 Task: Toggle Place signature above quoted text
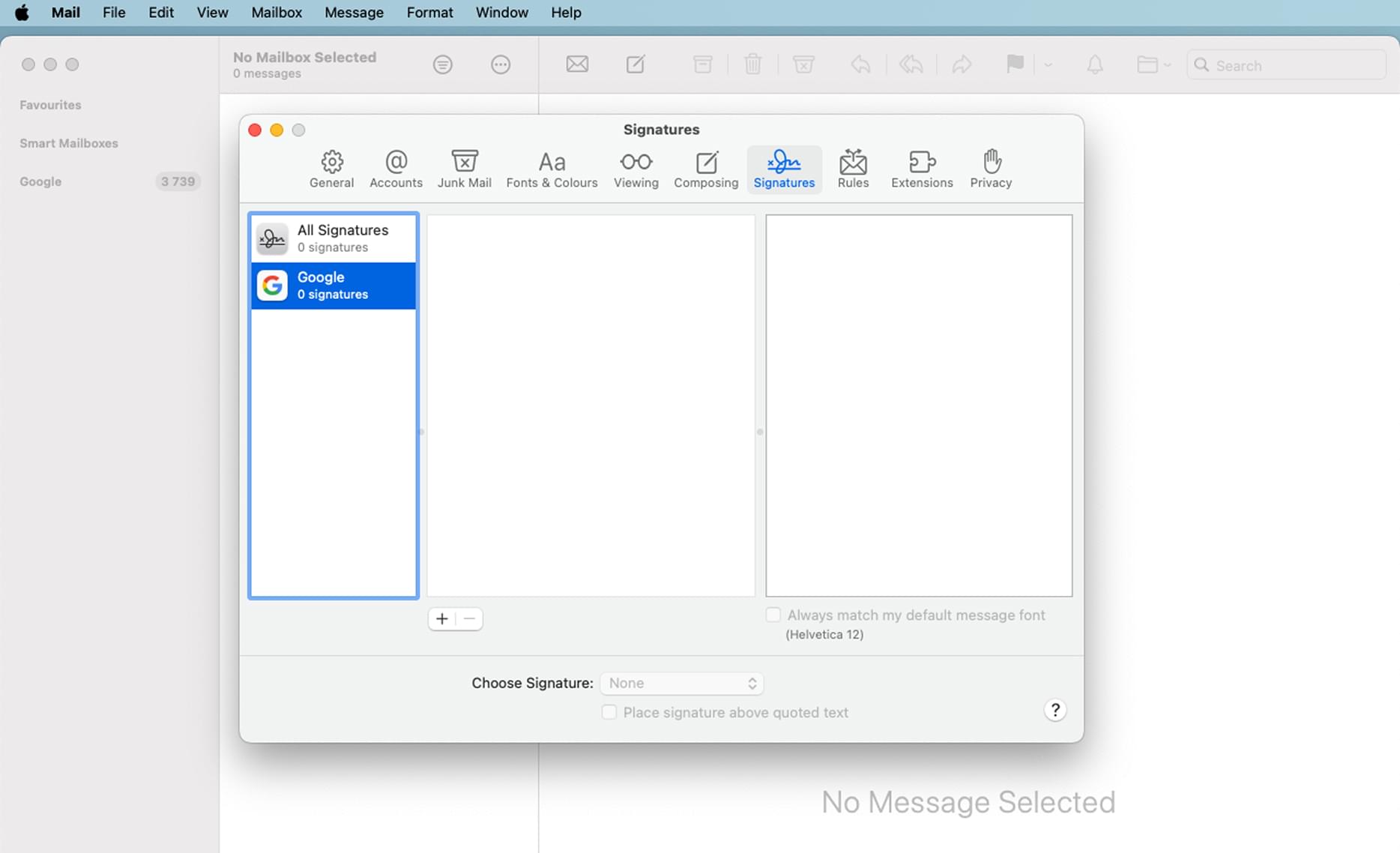tap(609, 712)
